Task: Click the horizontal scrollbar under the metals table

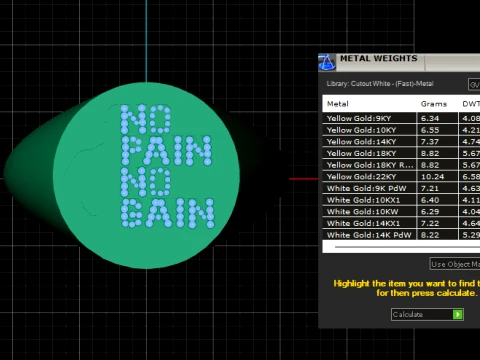Action: pyautogui.click(x=407, y=247)
